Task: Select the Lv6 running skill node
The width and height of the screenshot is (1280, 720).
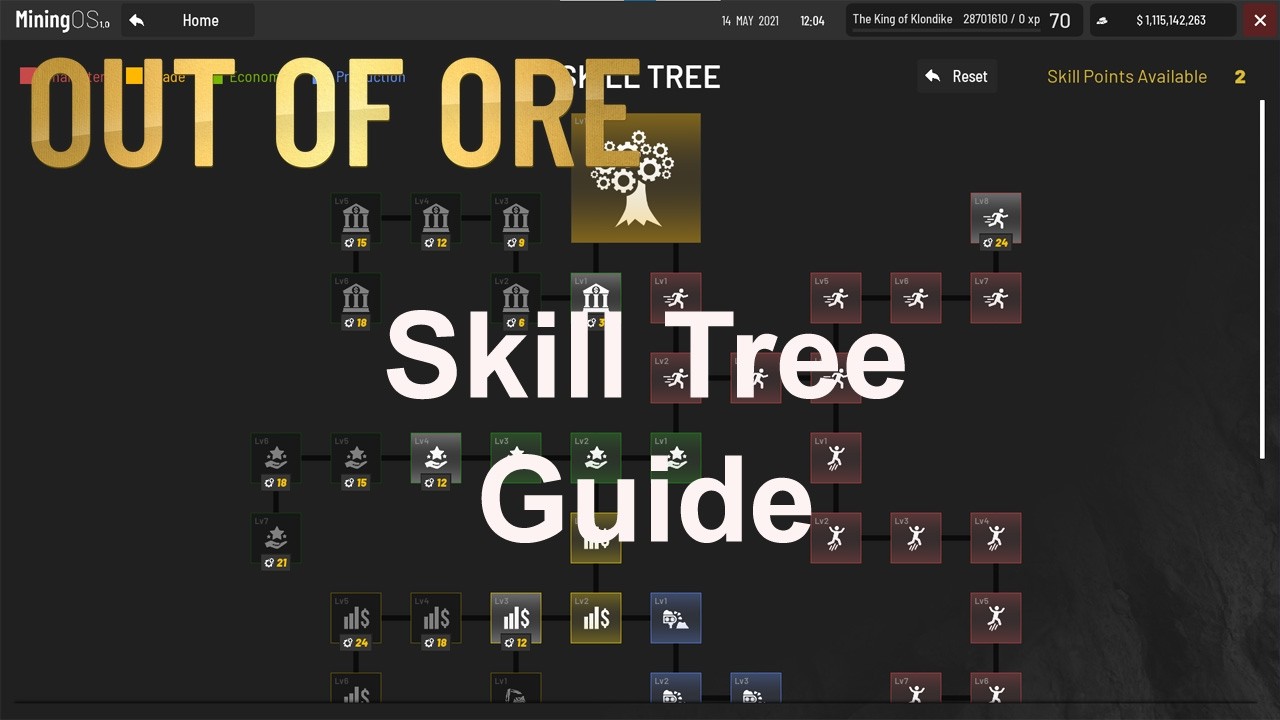Action: coord(916,298)
